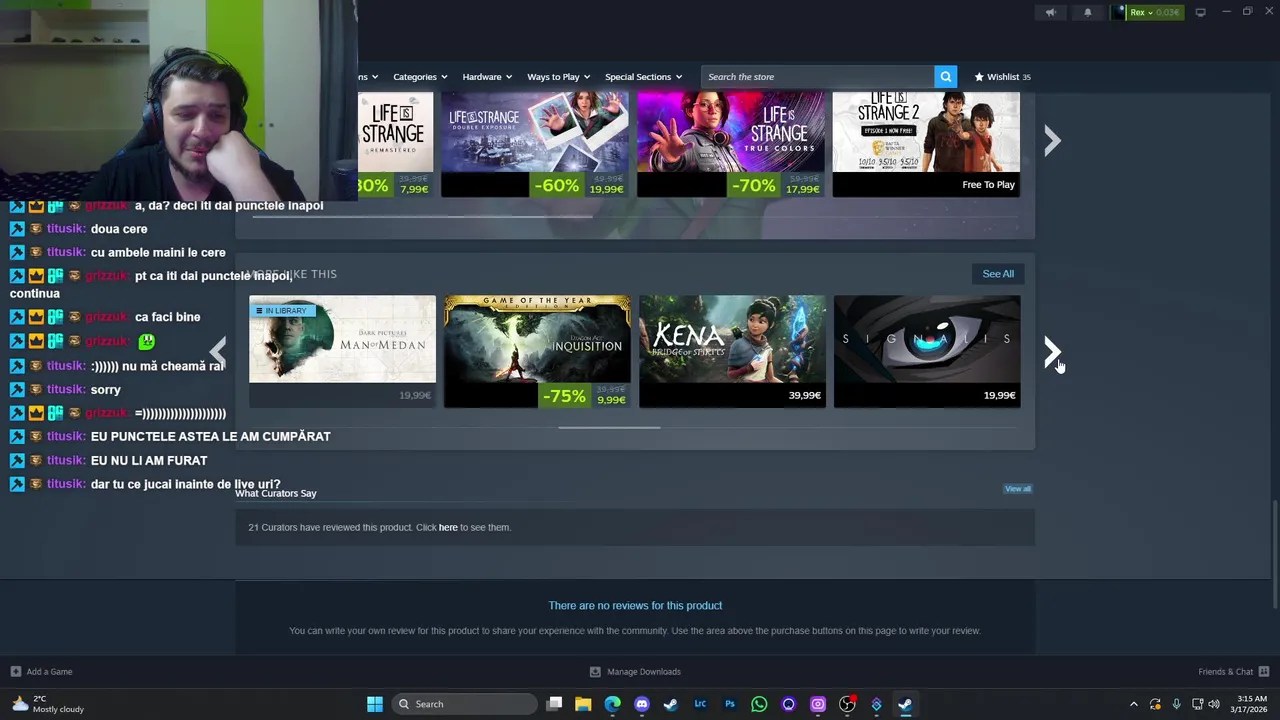Screen dimensions: 1280x720
Task: Click View all curators button
Action: tap(1018, 489)
